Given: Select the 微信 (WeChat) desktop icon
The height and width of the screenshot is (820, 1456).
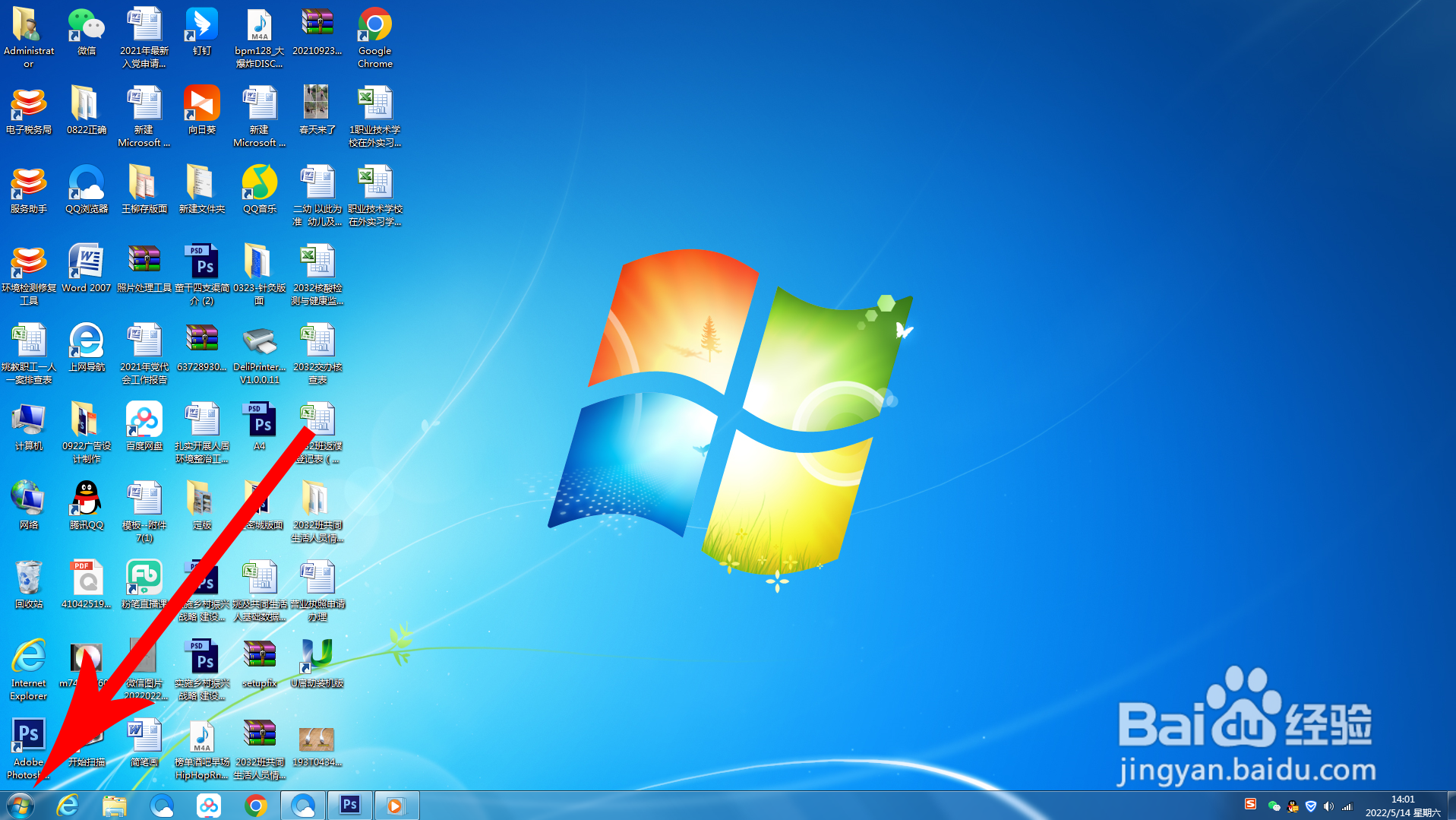Looking at the screenshot, I should pyautogui.click(x=87, y=32).
